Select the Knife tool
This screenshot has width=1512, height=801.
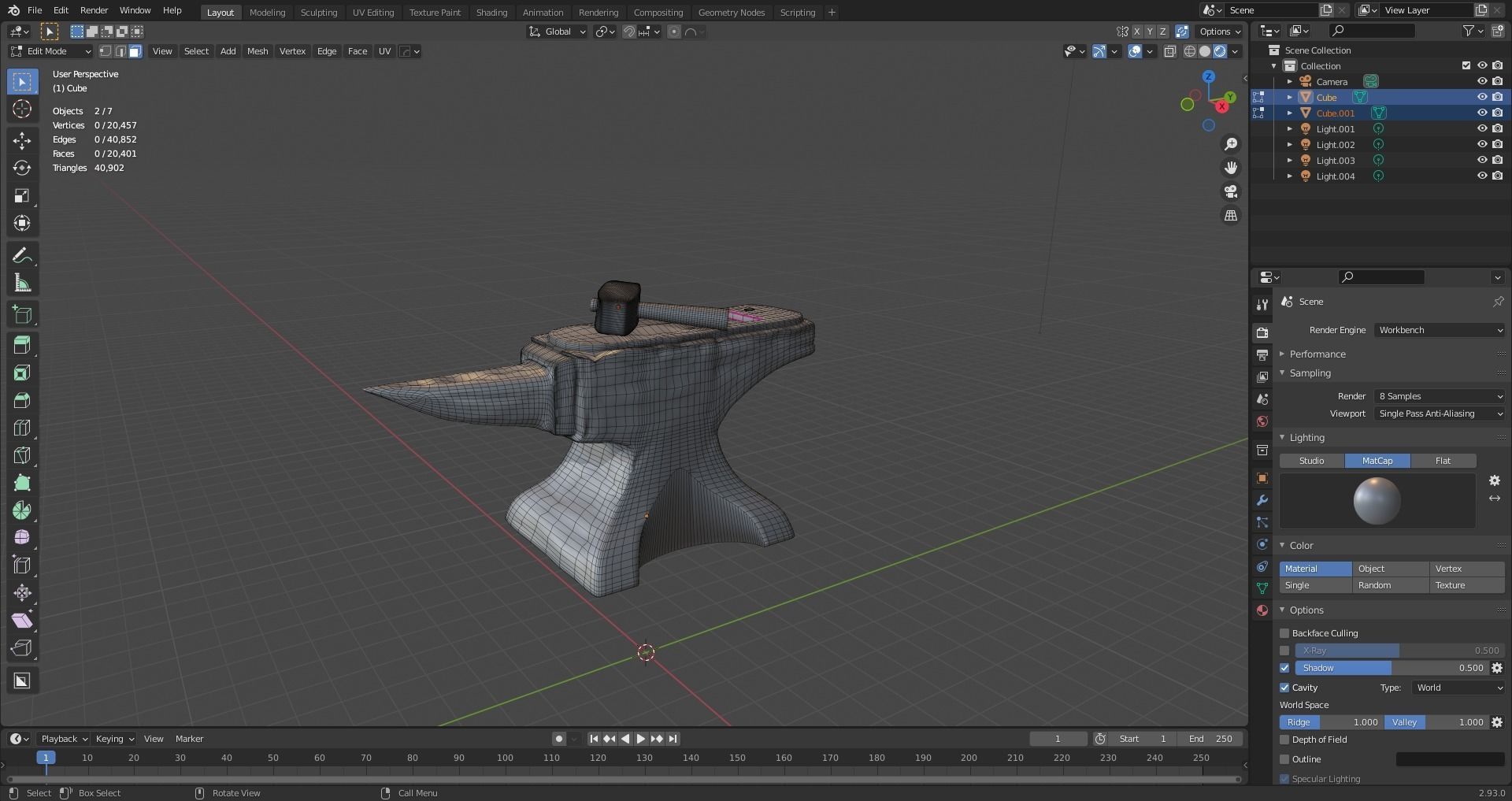click(22, 455)
